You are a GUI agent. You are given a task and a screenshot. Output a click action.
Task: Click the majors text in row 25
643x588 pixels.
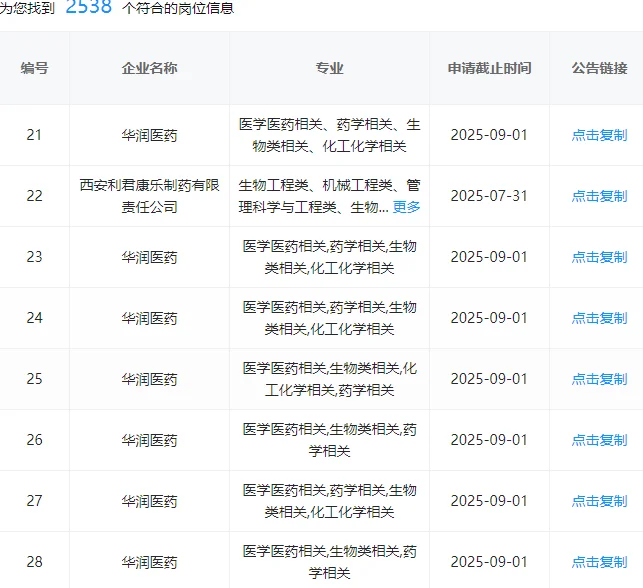[329, 379]
